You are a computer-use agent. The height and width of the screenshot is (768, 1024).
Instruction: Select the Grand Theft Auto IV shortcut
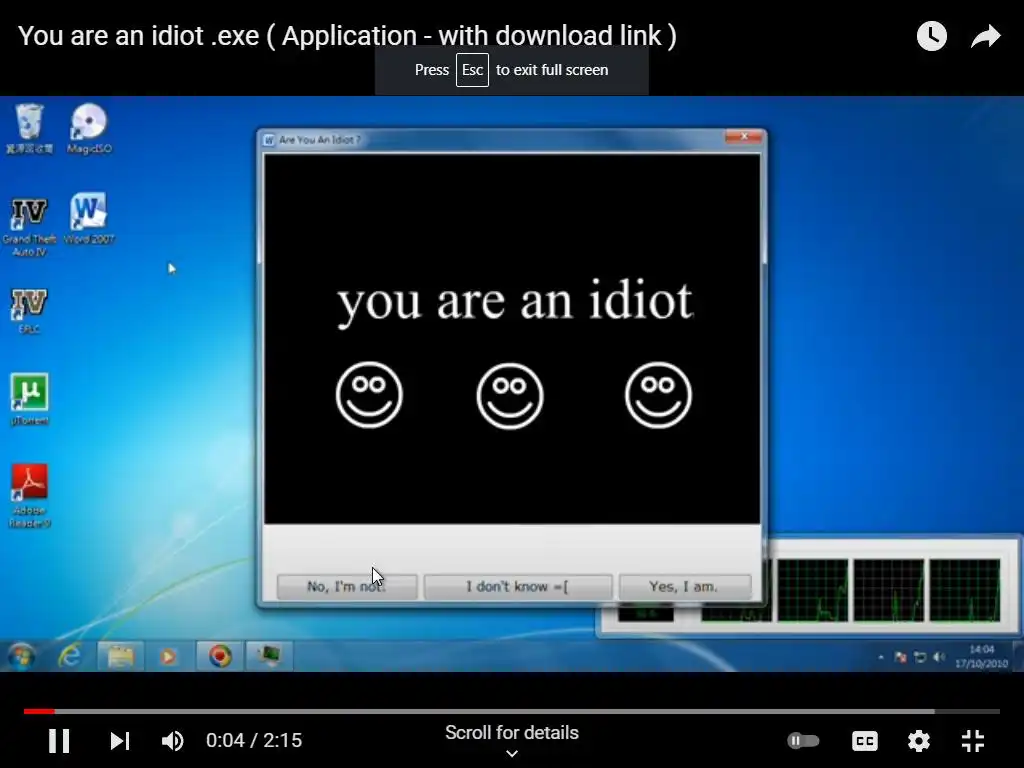coord(29,226)
